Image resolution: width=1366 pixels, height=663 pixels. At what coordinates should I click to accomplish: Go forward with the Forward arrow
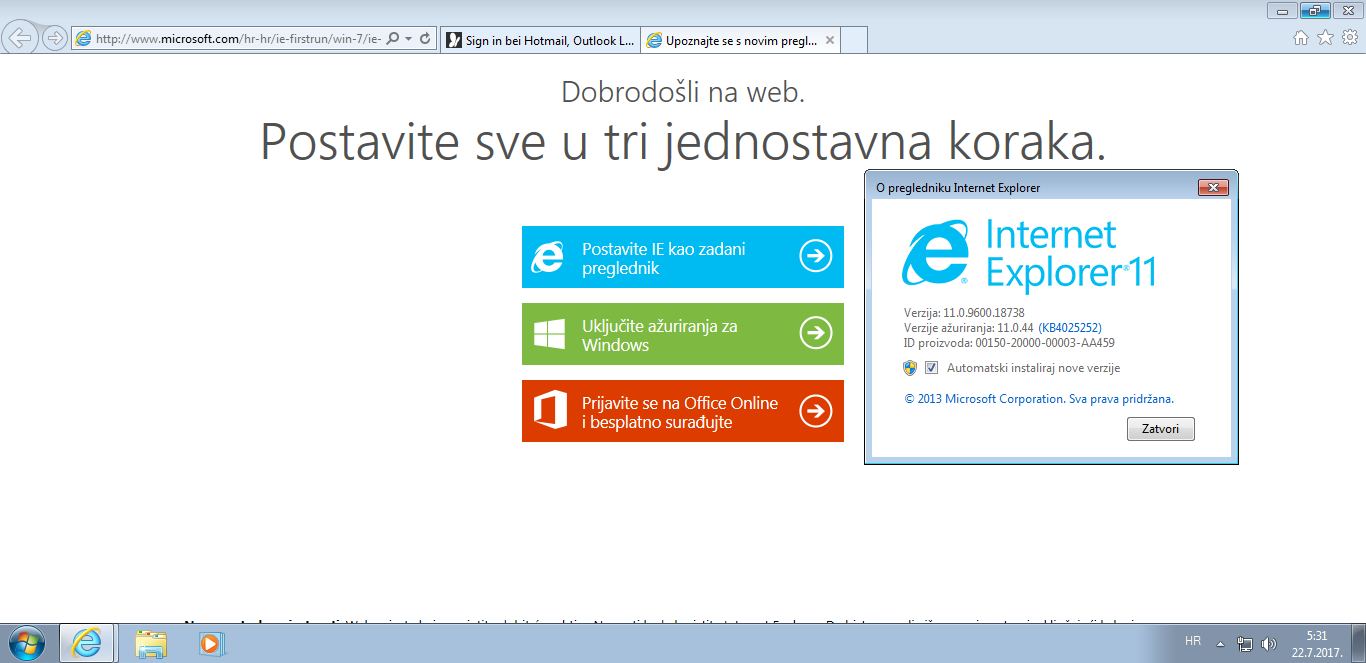[x=55, y=39]
